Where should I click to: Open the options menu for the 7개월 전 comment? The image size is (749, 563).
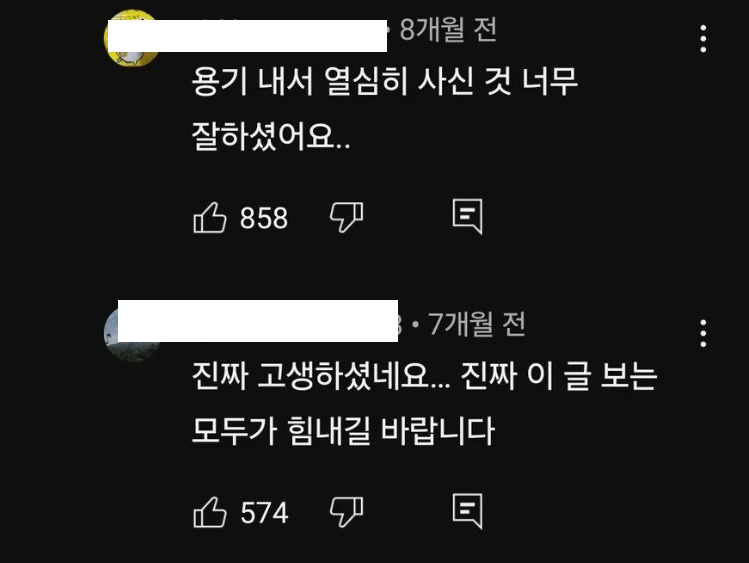tap(703, 333)
